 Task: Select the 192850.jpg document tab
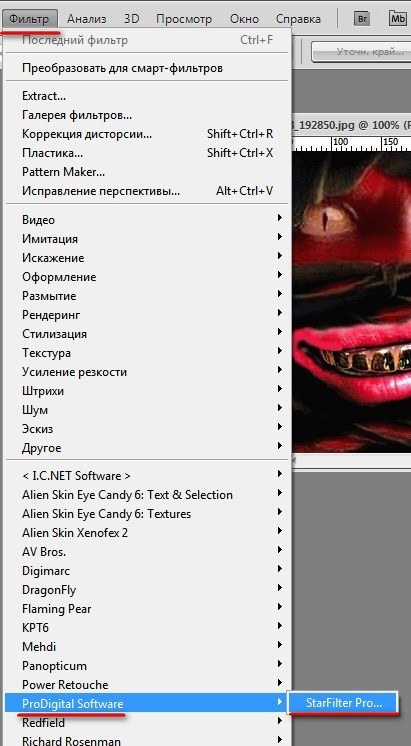[x=352, y=126]
